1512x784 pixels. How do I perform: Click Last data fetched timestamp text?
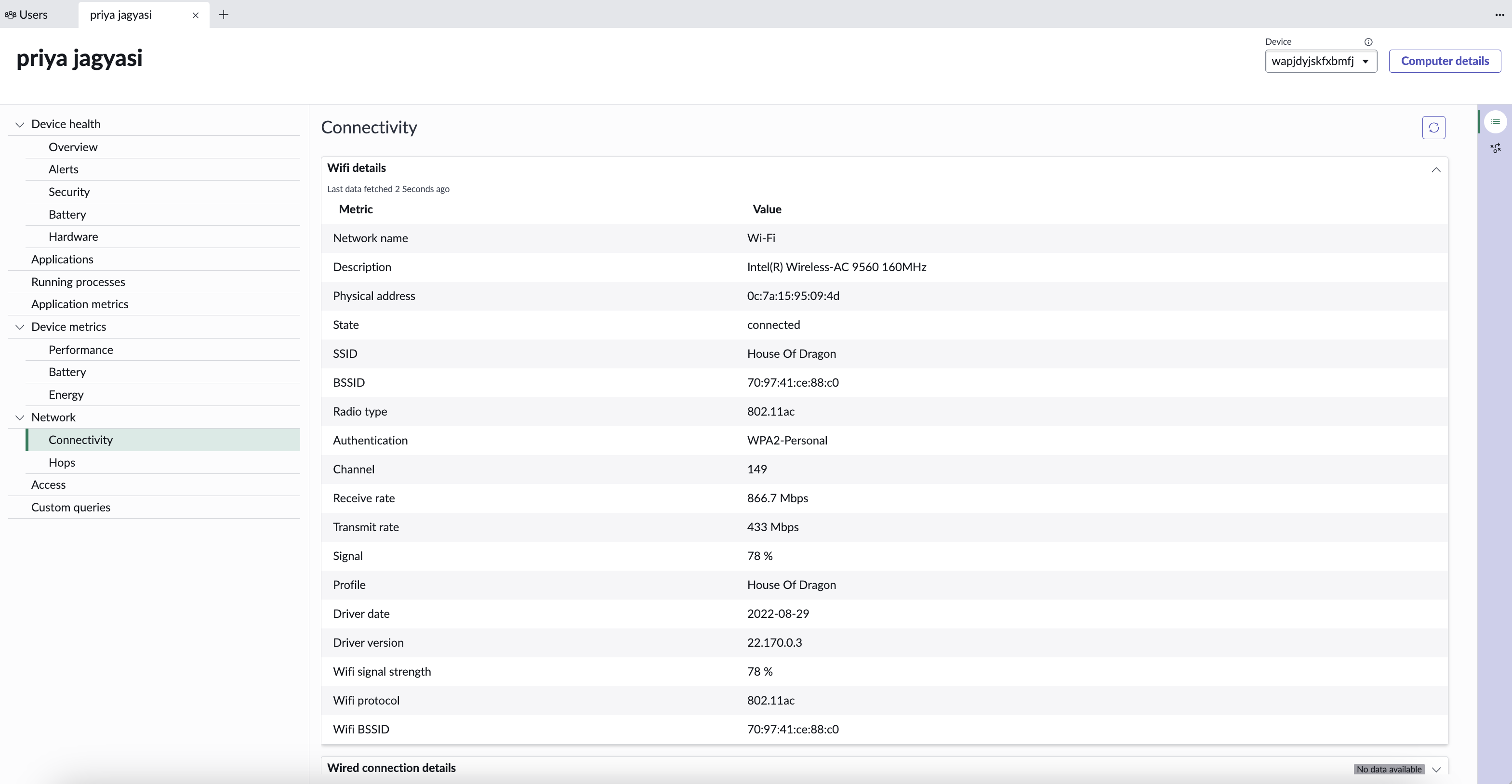388,189
